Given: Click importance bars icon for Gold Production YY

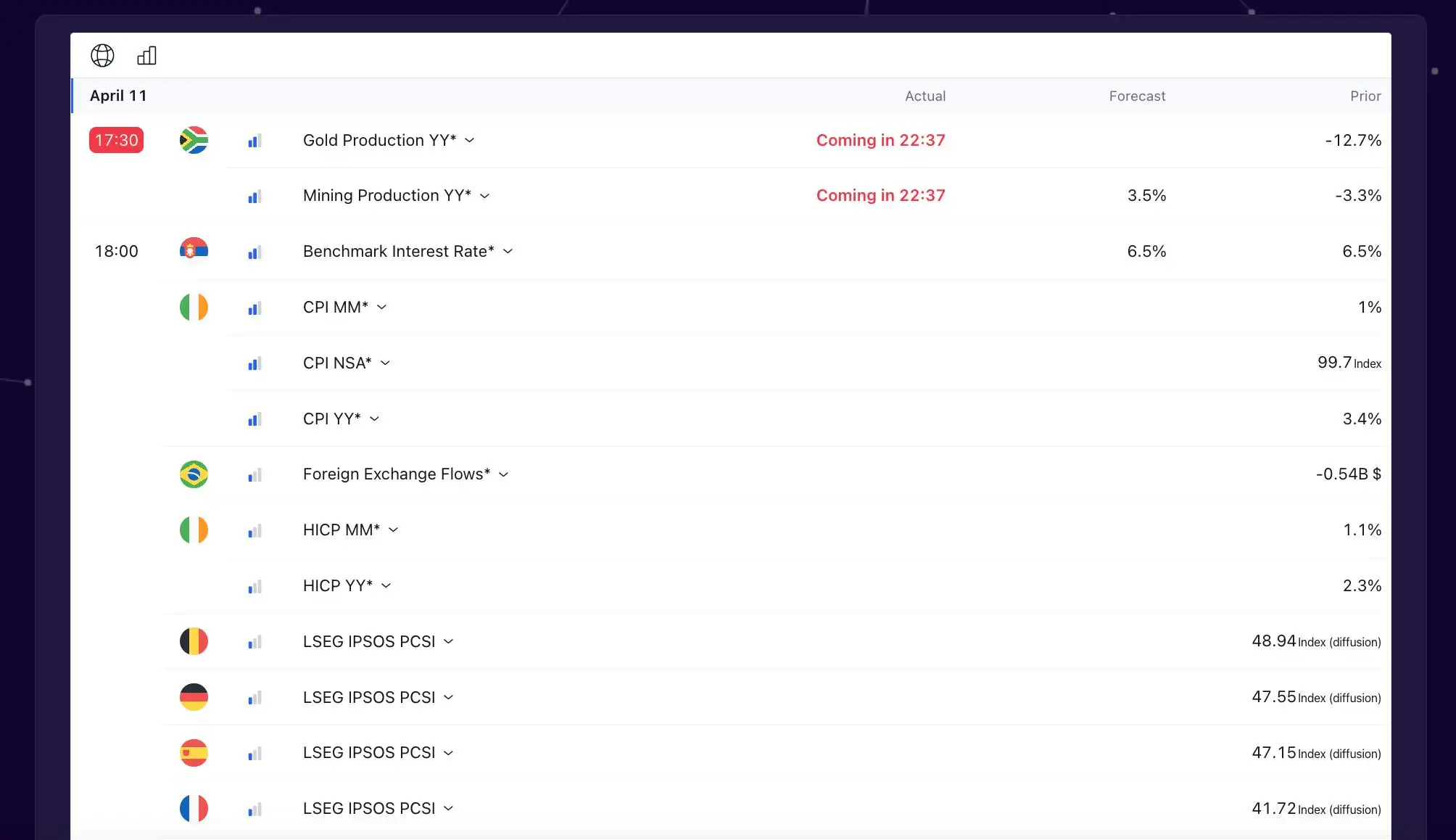Looking at the screenshot, I should (255, 141).
